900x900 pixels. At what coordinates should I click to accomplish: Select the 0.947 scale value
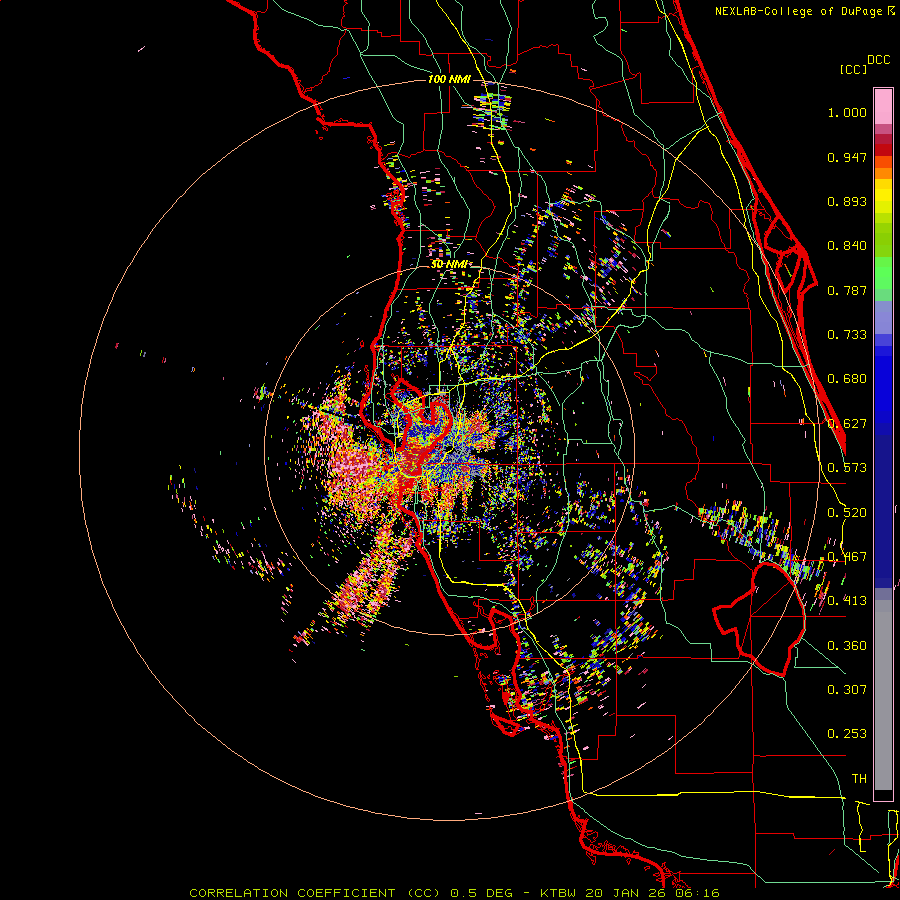(x=847, y=157)
